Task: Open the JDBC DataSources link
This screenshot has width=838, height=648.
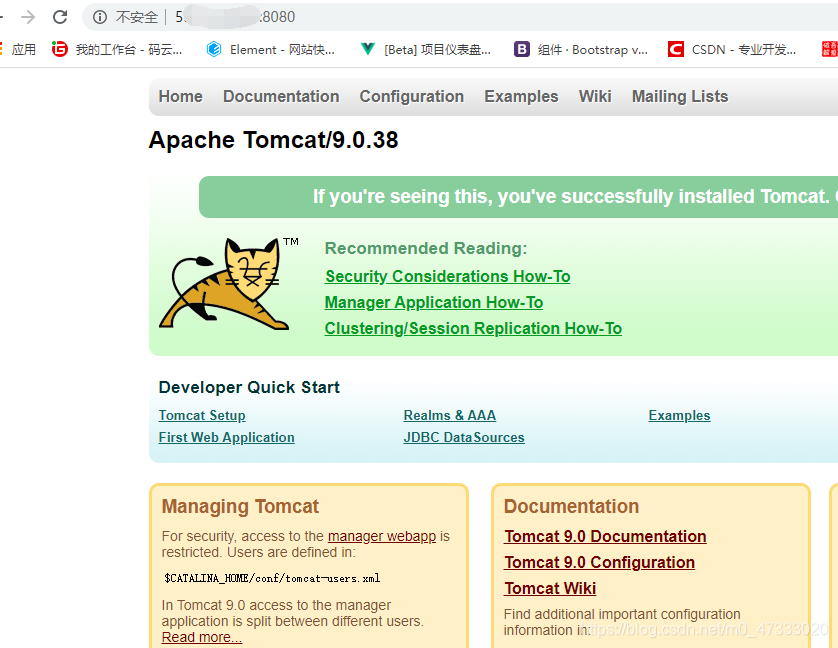Action: tap(464, 437)
